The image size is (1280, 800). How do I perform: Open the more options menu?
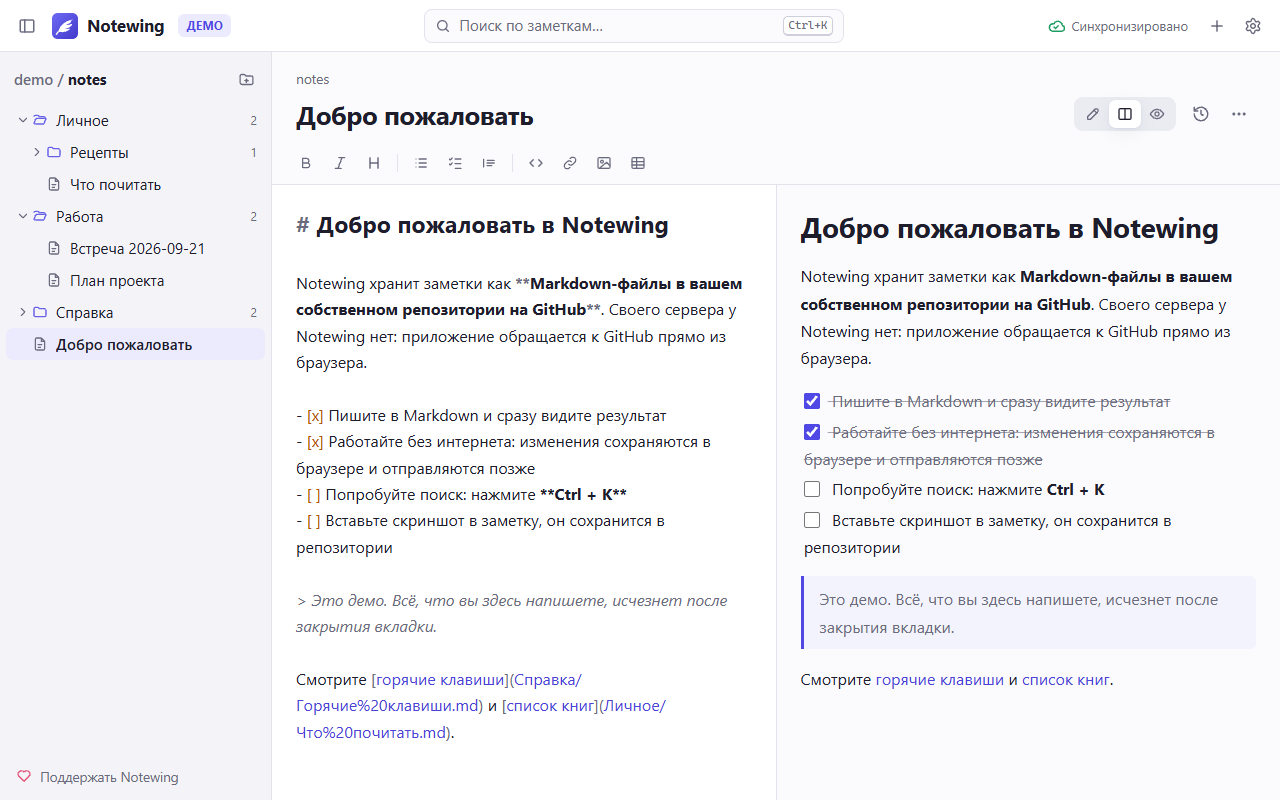tap(1239, 114)
